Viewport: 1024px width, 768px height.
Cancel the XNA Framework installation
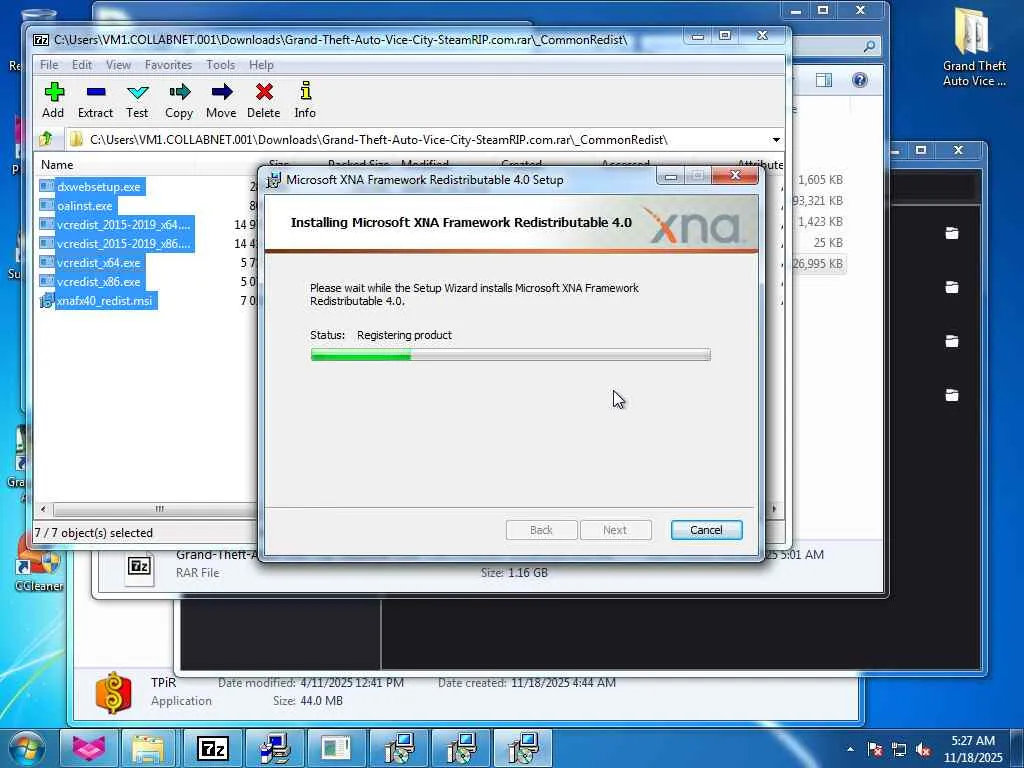tap(707, 530)
